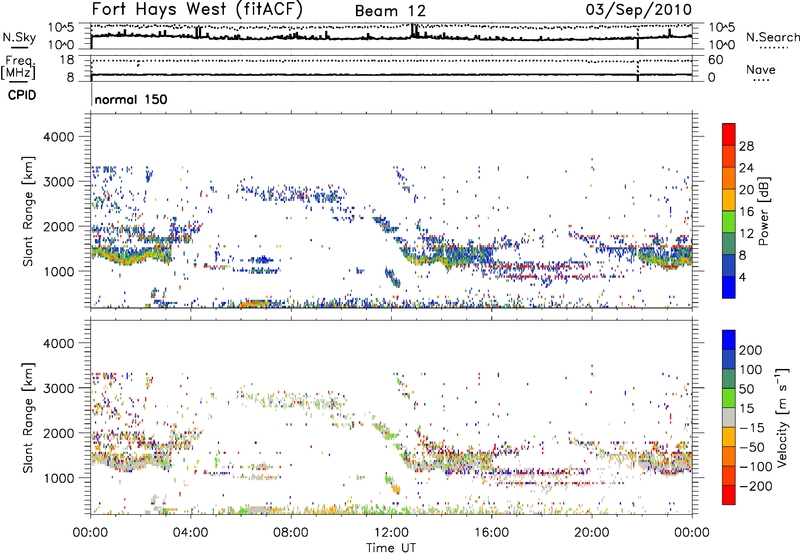This screenshot has width=800, height=554.
Task: Click the 'Time UT' axis title
Action: click(391, 548)
